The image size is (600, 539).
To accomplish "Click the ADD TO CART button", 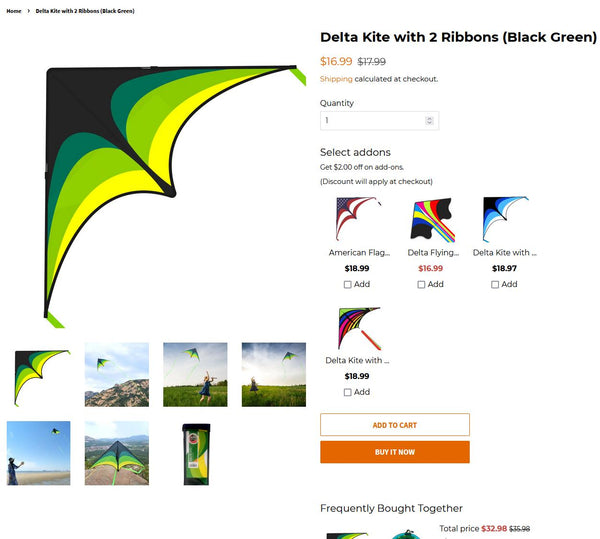I will click(395, 425).
